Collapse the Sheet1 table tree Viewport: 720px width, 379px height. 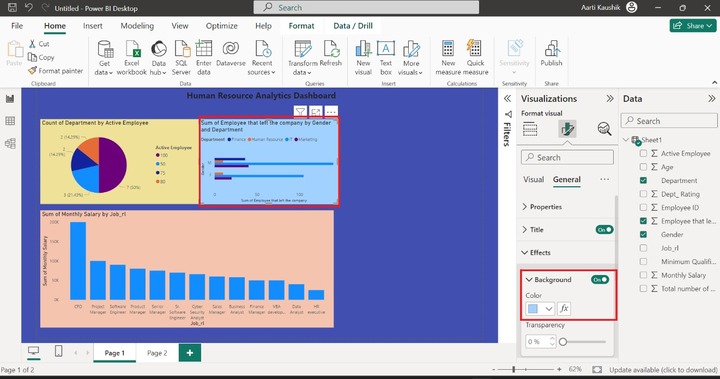(626, 140)
